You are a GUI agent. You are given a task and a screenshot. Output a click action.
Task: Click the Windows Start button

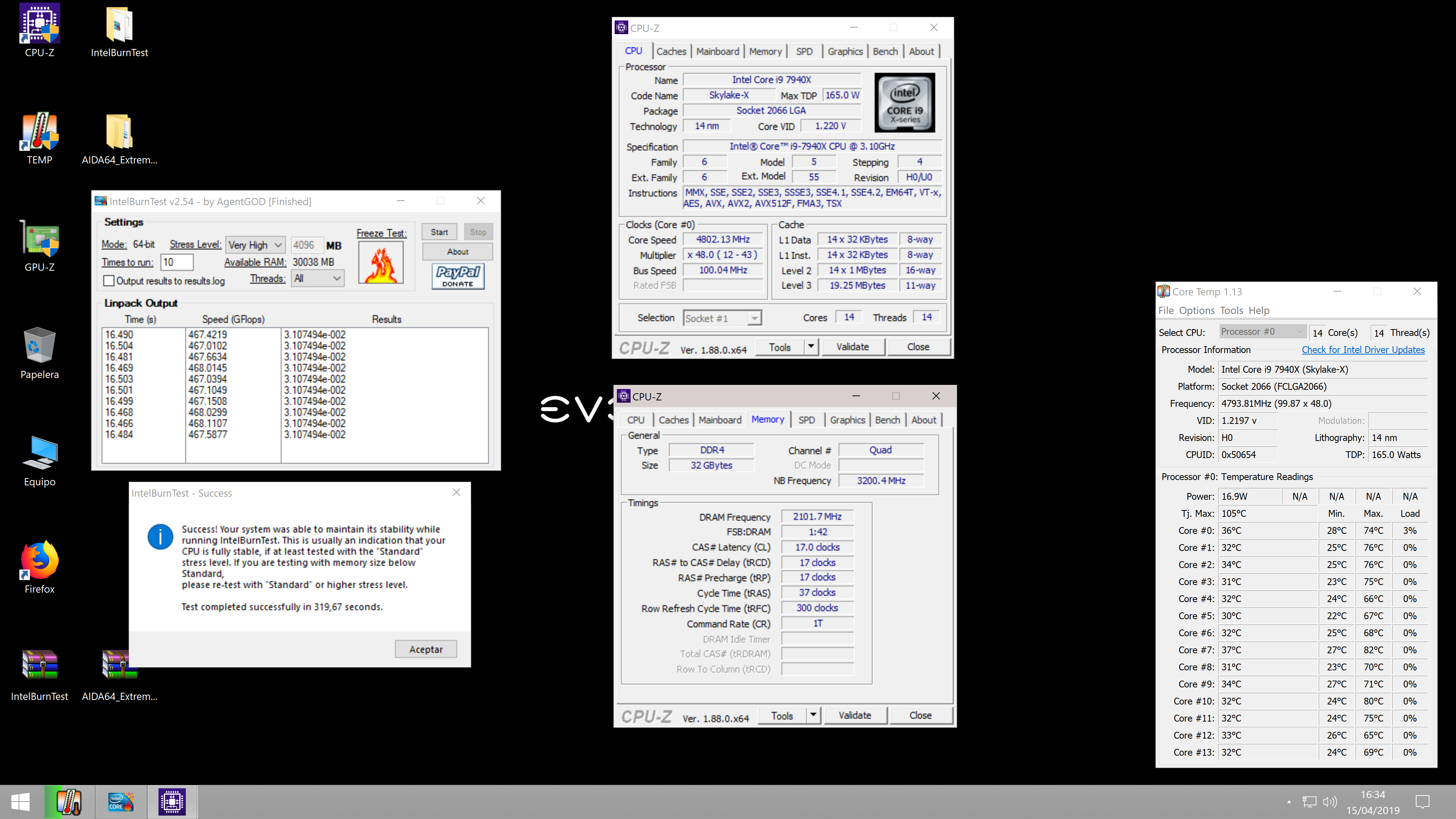[20, 802]
